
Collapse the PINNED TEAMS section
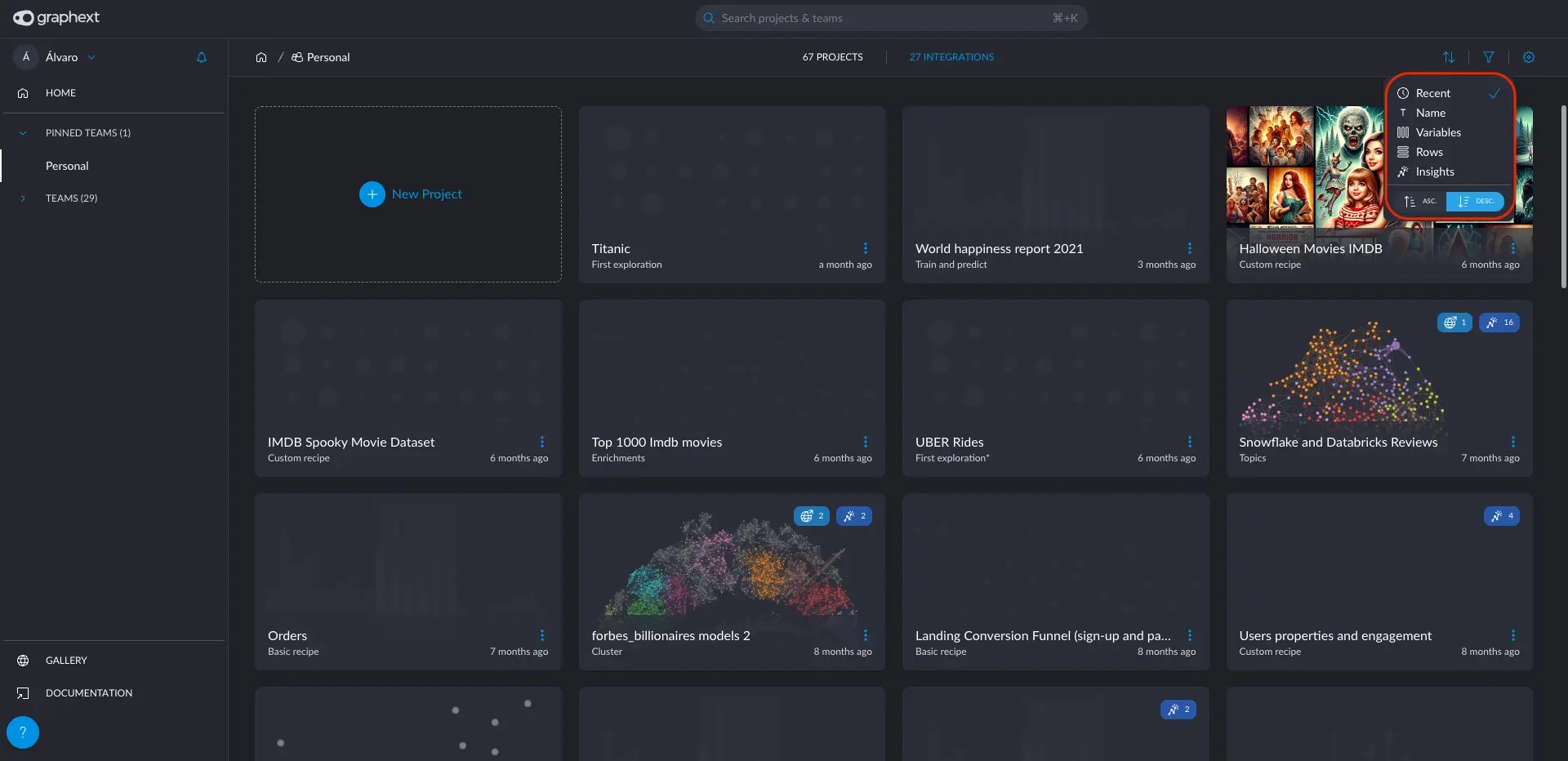pos(23,133)
